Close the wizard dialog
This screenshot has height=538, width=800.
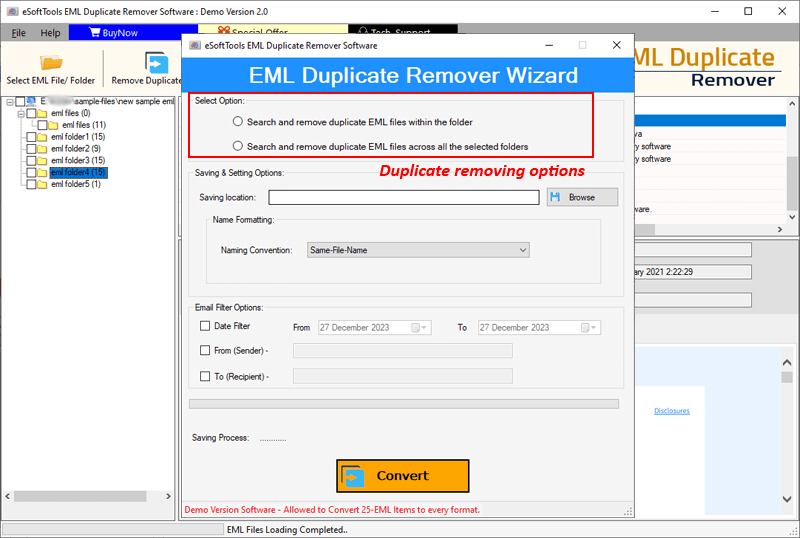tap(616, 45)
